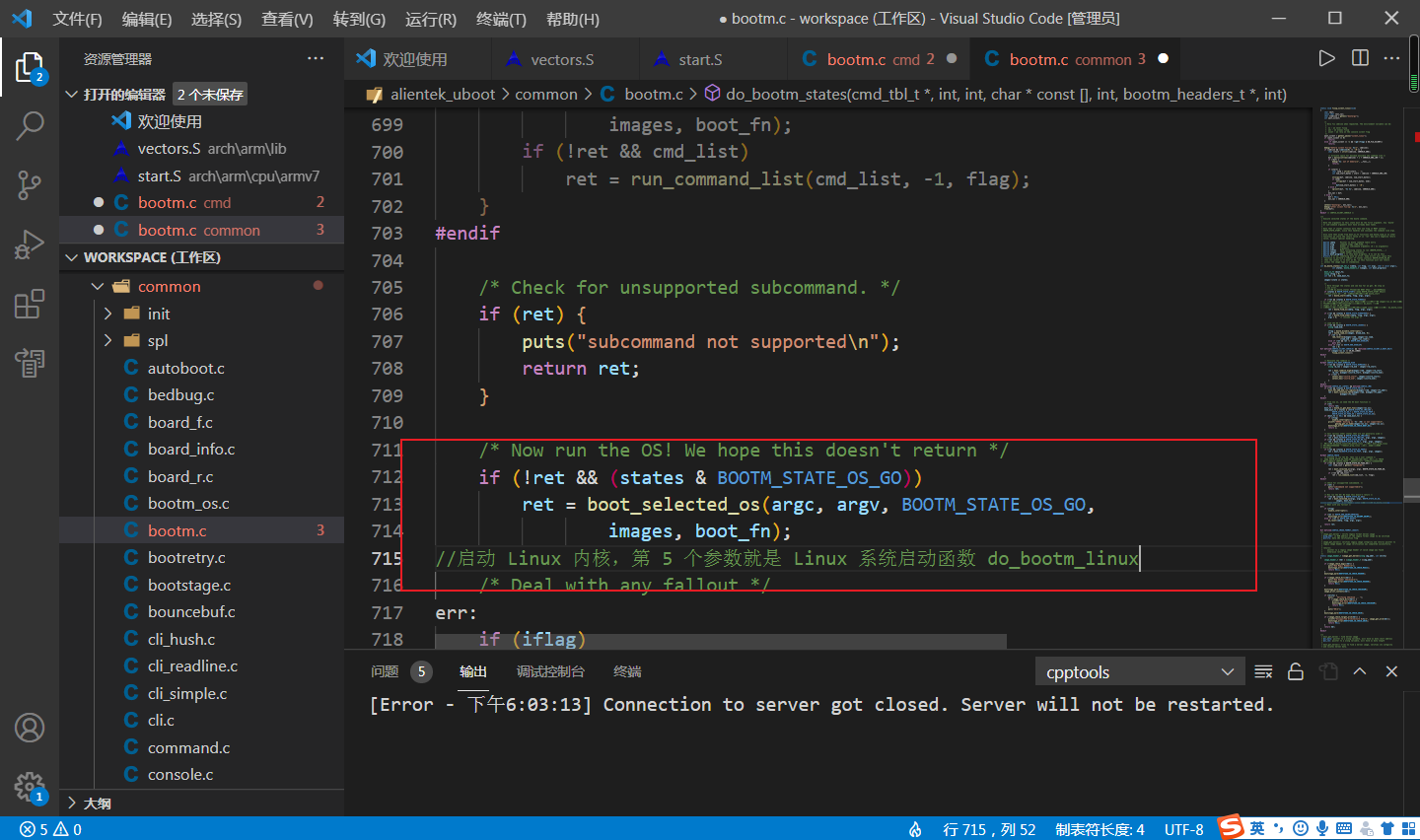The height and width of the screenshot is (840, 1420).
Task: Open the Explorer view in activity bar
Action: point(30,68)
